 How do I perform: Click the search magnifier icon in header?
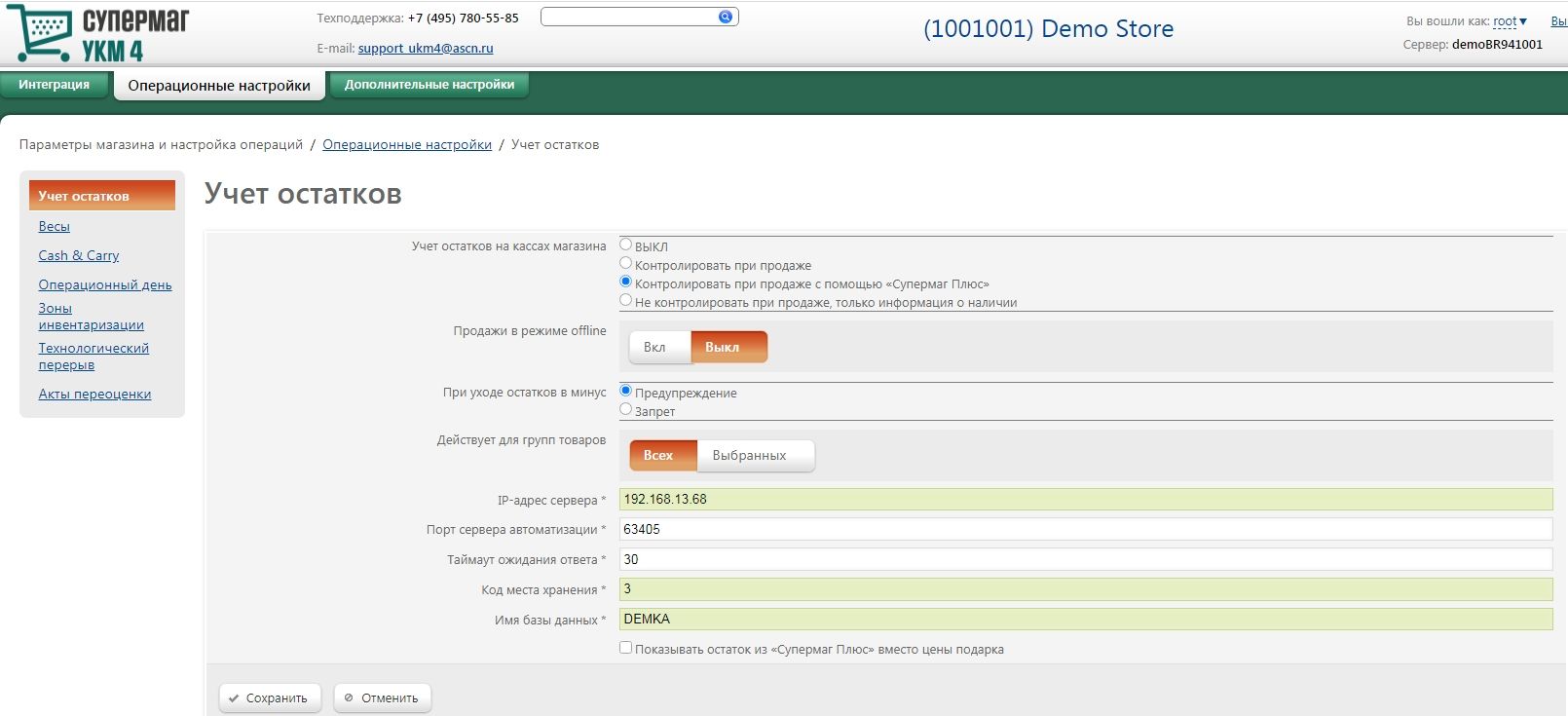(726, 17)
